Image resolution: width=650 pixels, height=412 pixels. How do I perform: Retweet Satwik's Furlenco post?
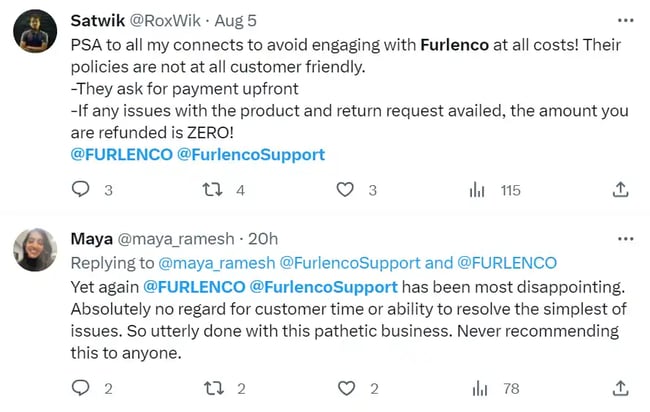[x=213, y=189]
